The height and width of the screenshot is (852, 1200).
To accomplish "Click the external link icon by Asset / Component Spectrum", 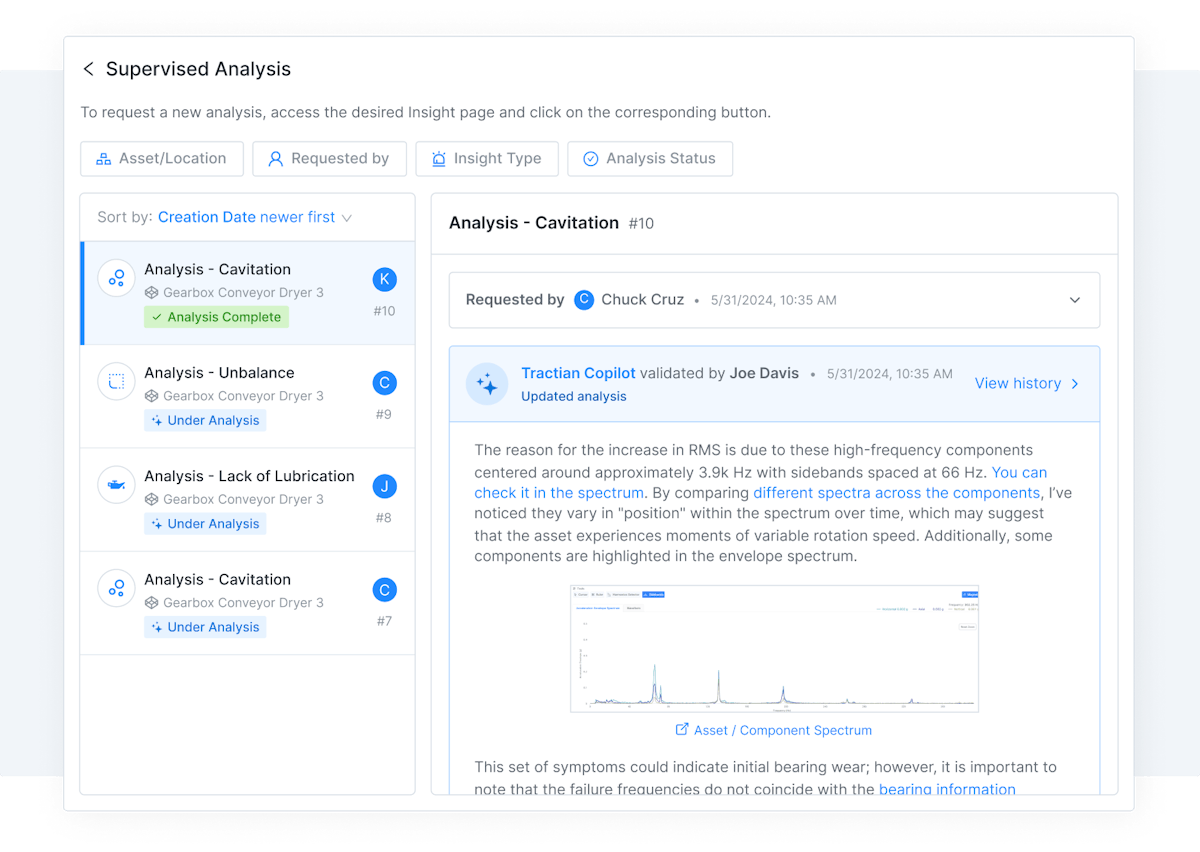I will [682, 730].
